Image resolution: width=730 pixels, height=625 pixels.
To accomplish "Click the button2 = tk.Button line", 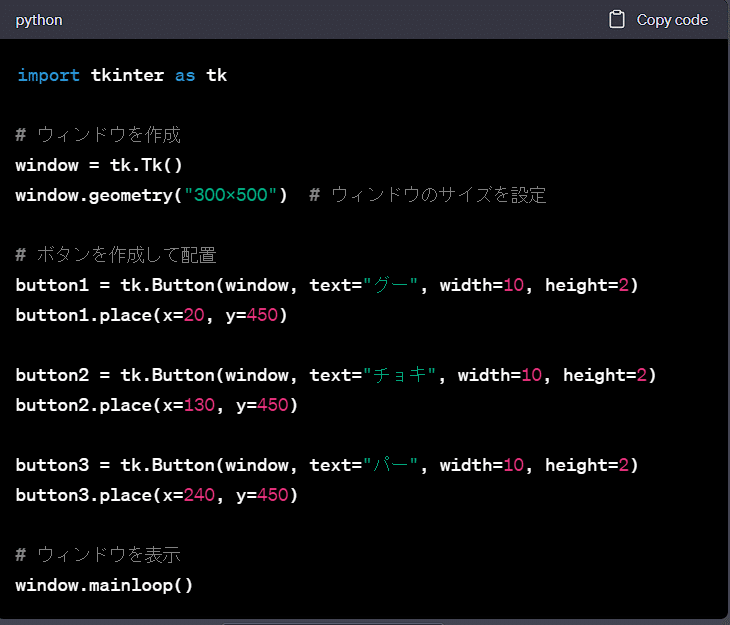I will [x=336, y=375].
